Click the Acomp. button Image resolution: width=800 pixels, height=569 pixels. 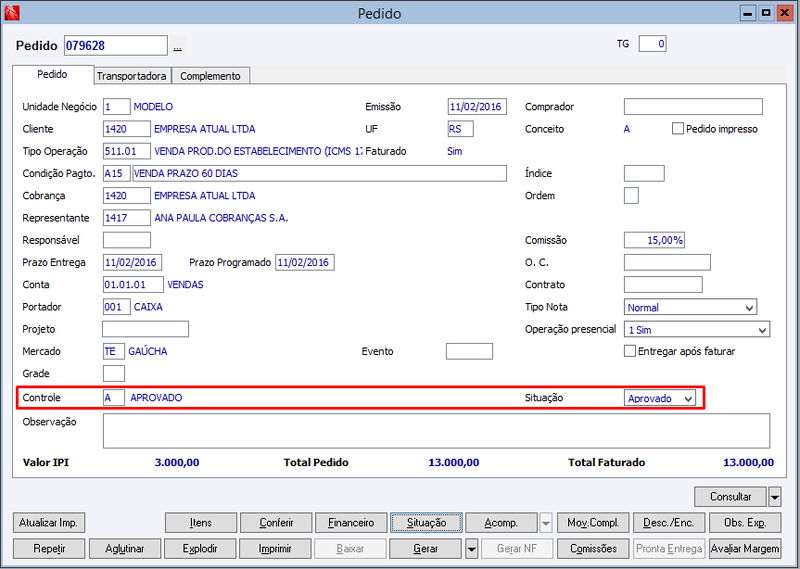click(x=502, y=523)
